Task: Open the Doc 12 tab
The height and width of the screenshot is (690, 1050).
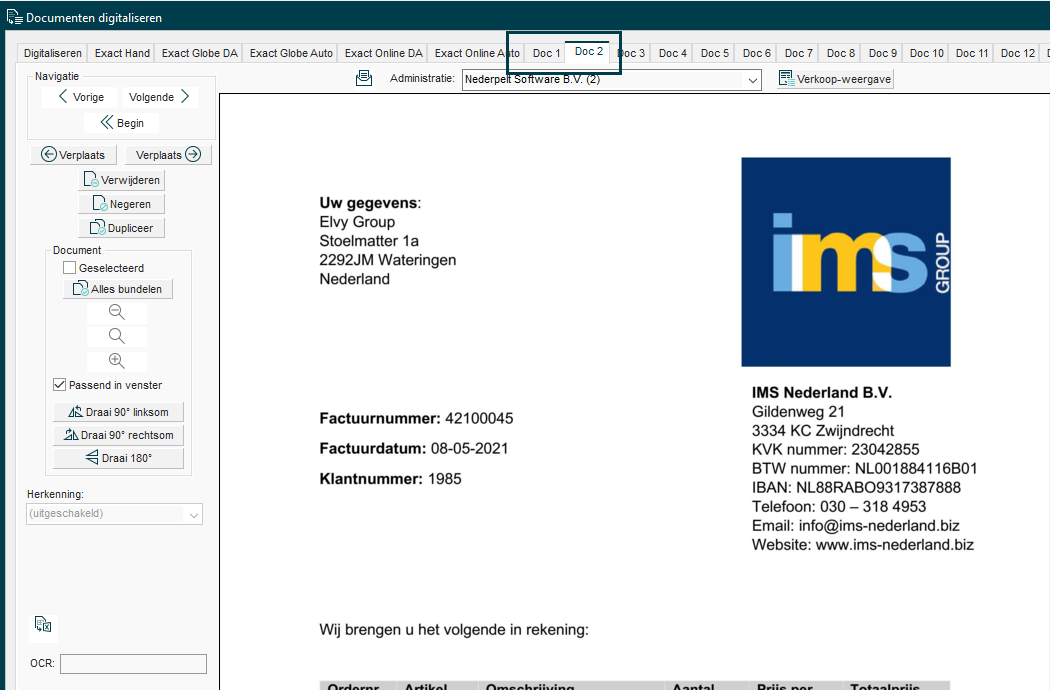Action: (1018, 53)
